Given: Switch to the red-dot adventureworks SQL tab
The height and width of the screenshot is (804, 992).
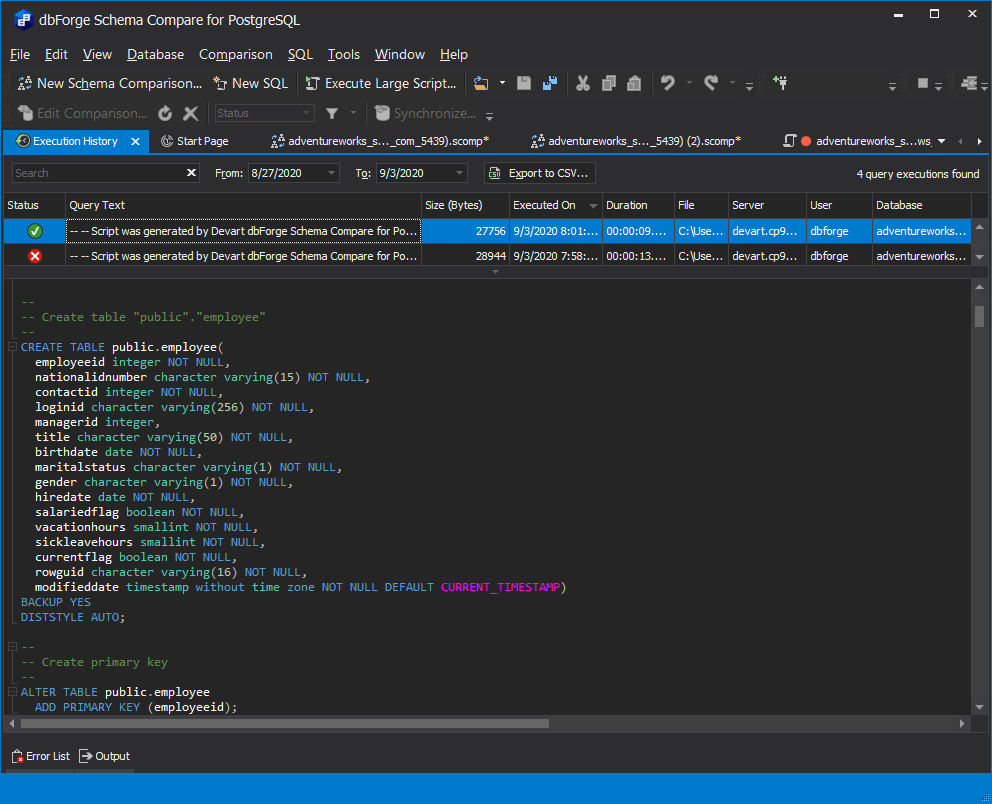Looking at the screenshot, I should click(857, 141).
